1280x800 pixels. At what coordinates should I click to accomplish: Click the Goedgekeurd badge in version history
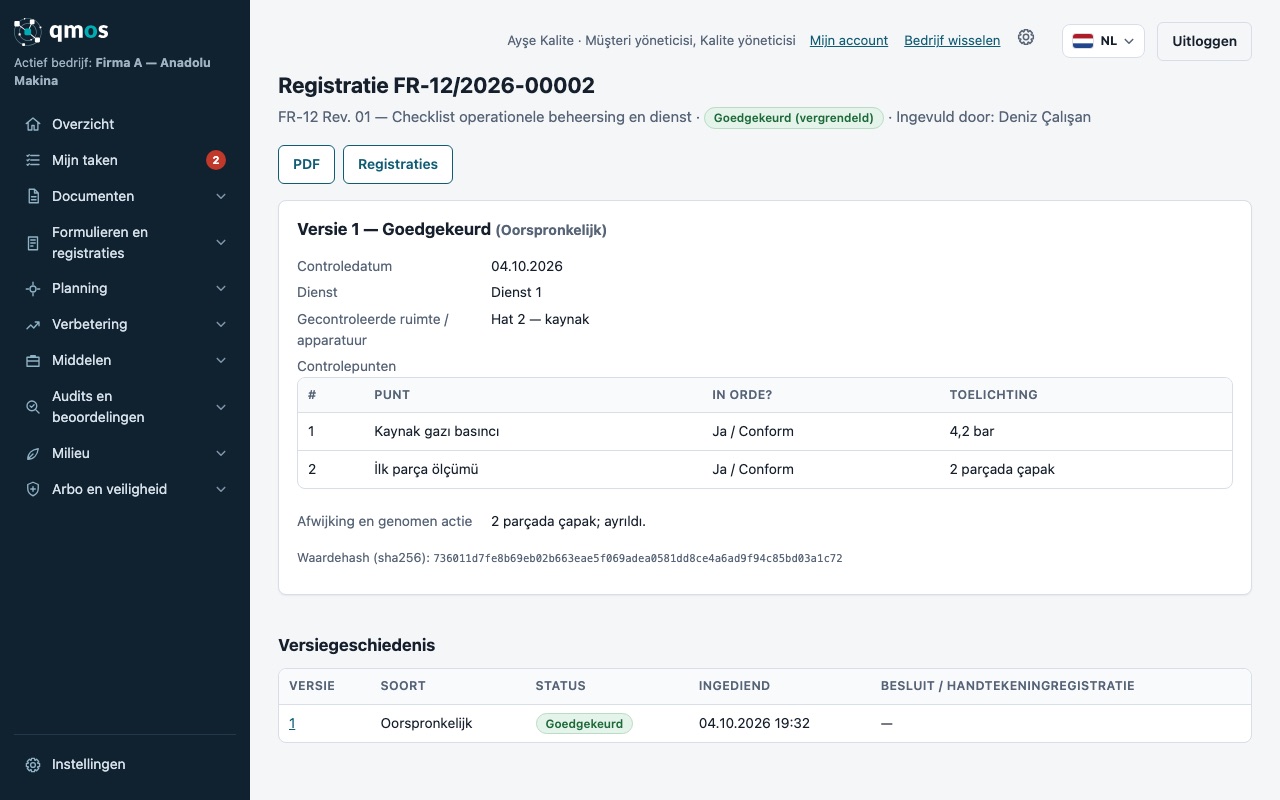[x=584, y=723]
